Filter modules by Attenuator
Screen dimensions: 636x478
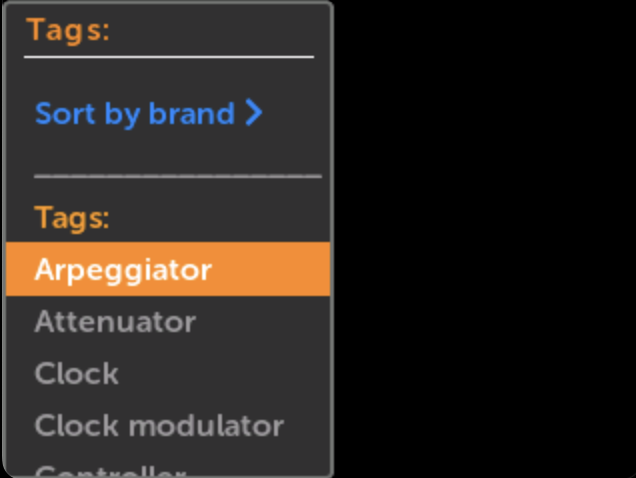pos(115,322)
